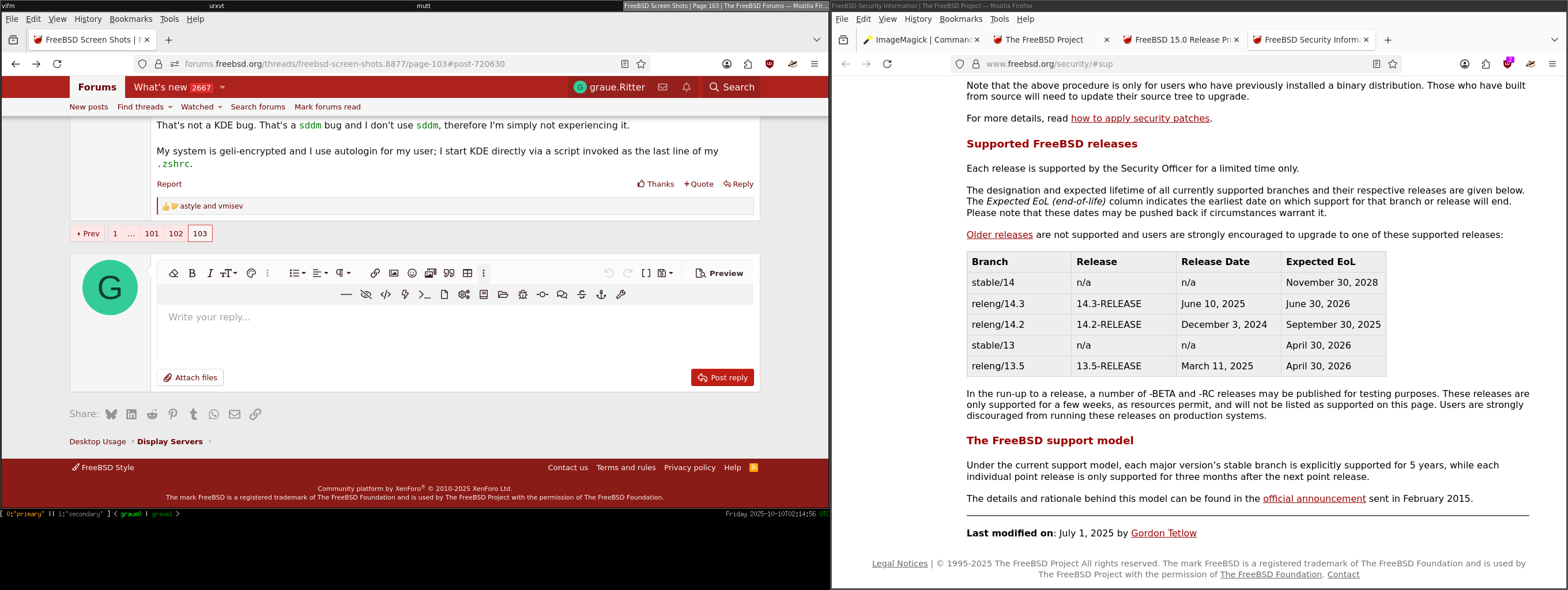
Task: Insert a table in the reply editor
Action: [x=468, y=274]
